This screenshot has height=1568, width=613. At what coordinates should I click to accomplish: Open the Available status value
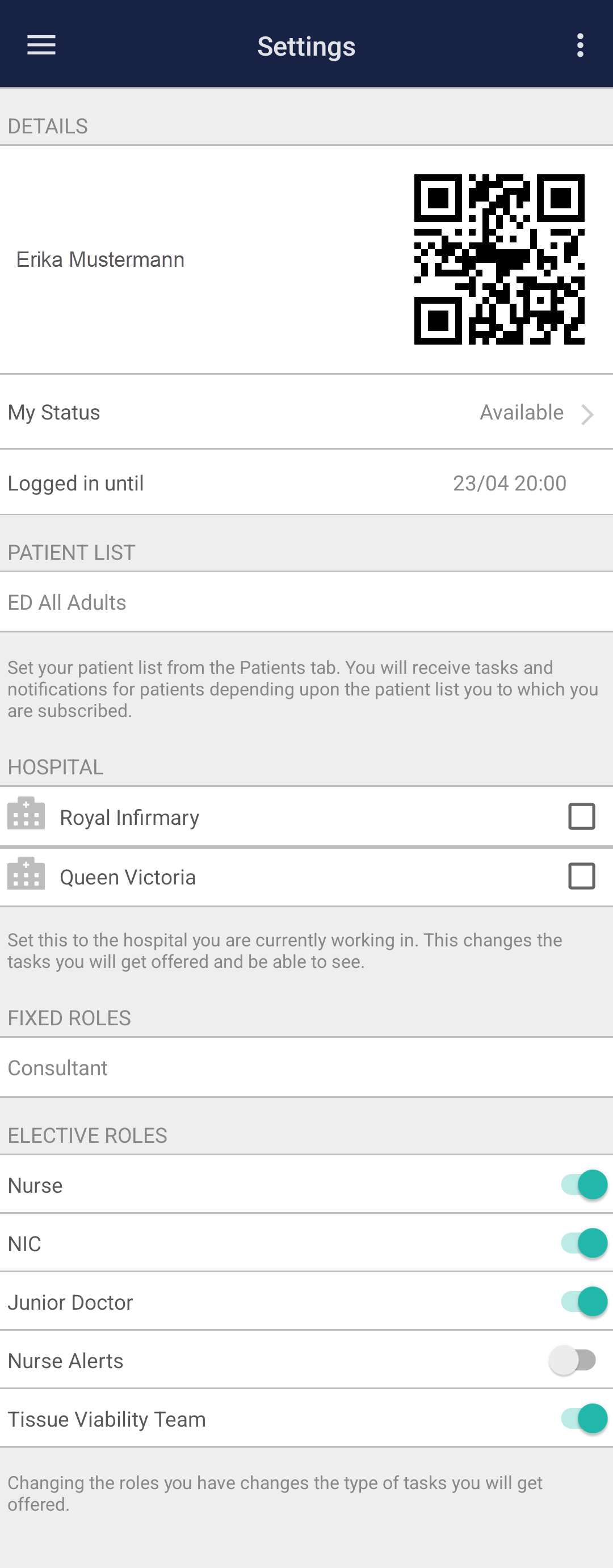point(522,413)
